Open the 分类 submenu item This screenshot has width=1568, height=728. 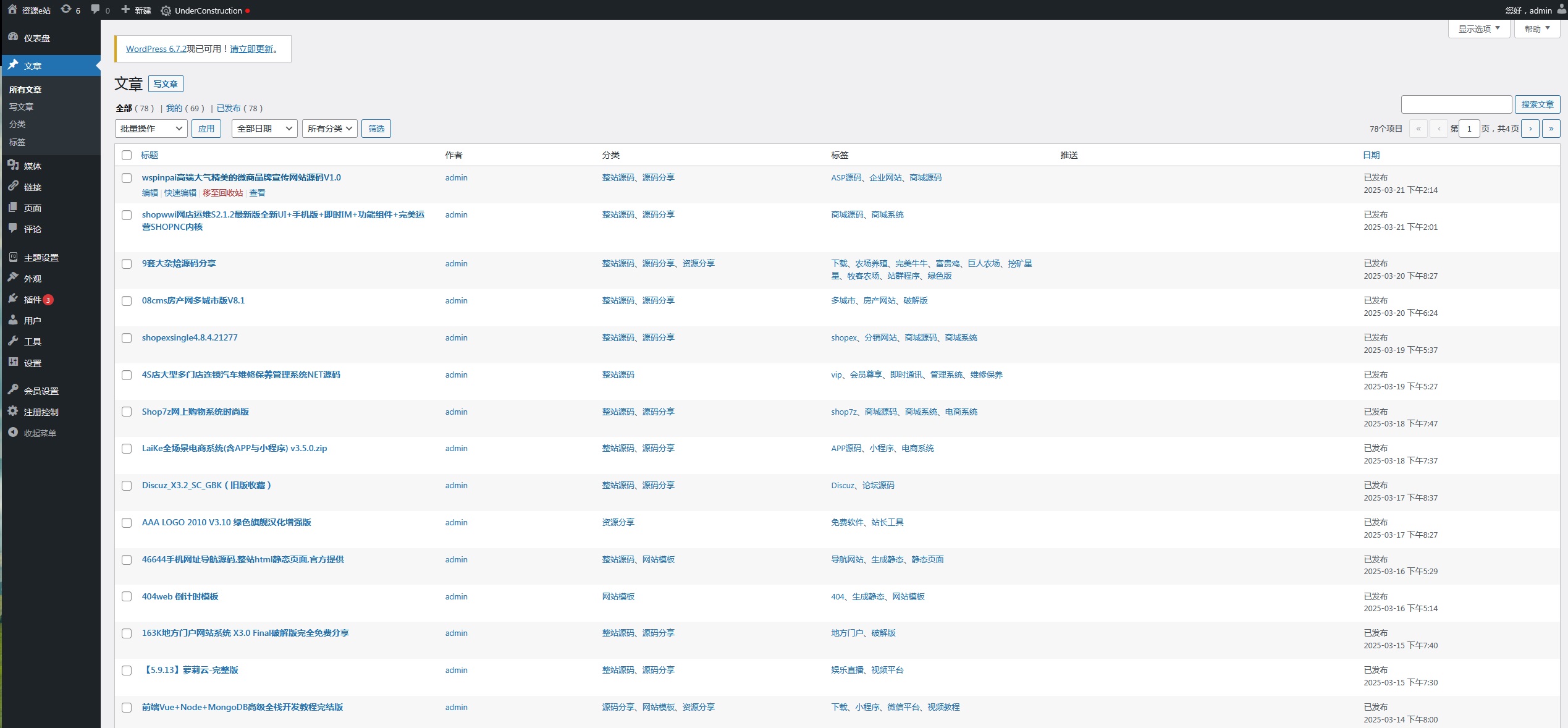[17, 124]
